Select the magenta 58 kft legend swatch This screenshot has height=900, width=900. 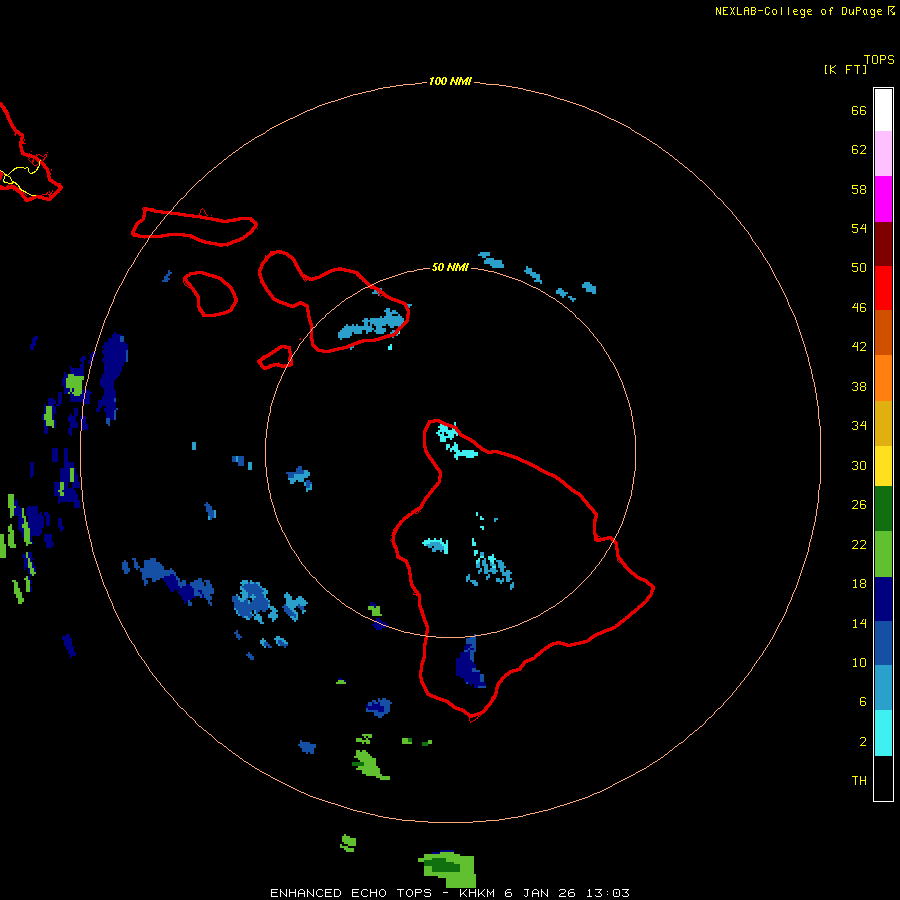coord(883,199)
